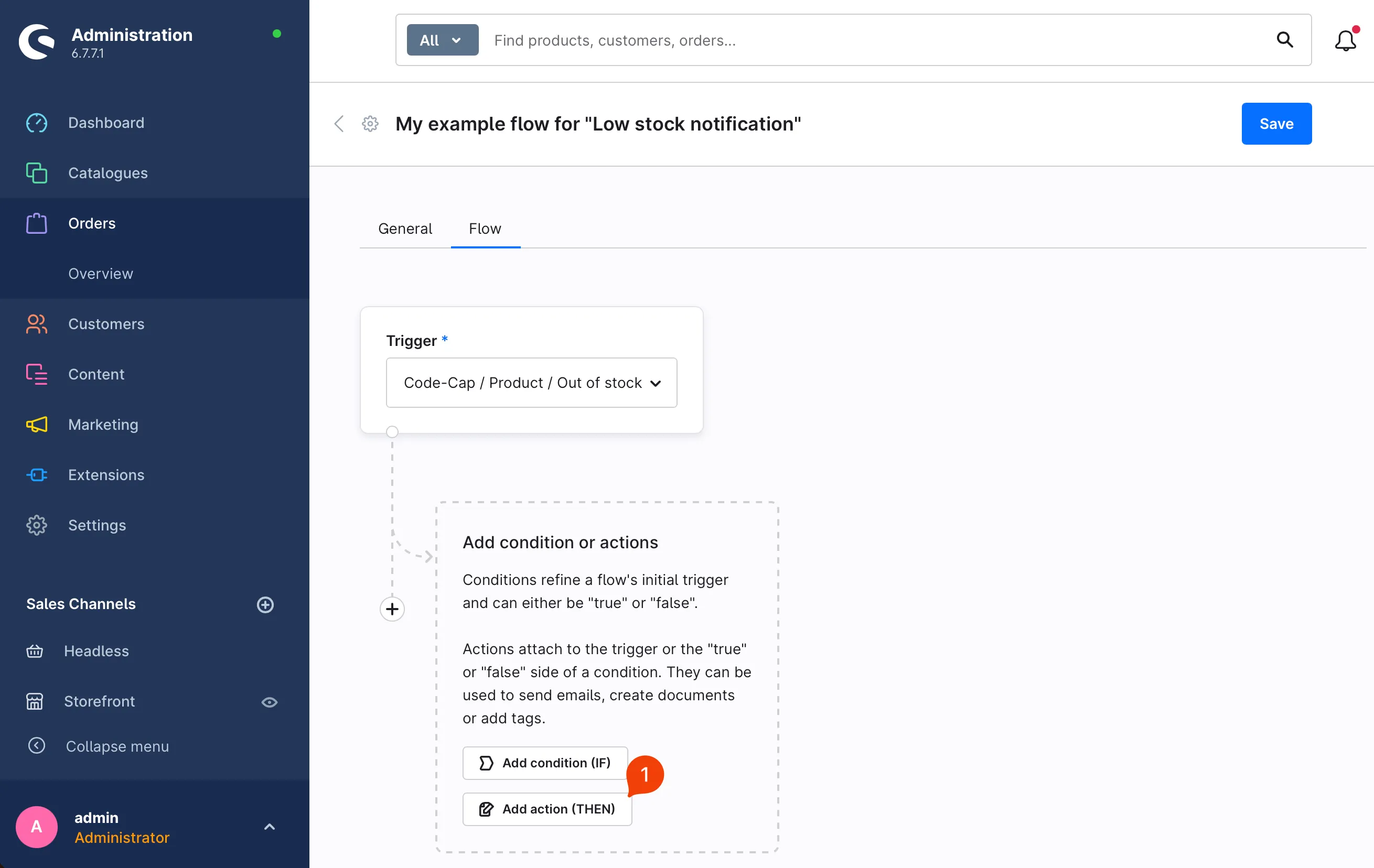The width and height of the screenshot is (1374, 868).
Task: Open the Marketing megaphone menu
Action: coord(103,425)
